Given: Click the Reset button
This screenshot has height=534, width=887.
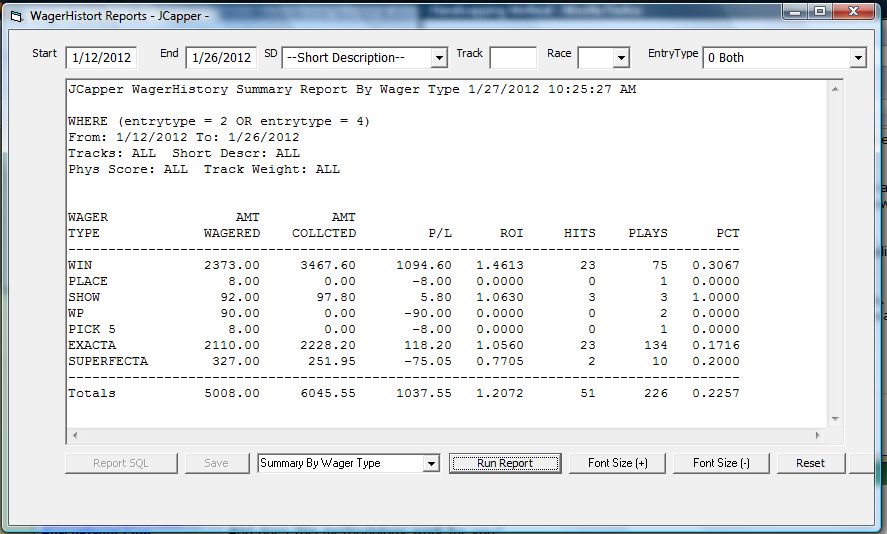Looking at the screenshot, I should click(811, 463).
